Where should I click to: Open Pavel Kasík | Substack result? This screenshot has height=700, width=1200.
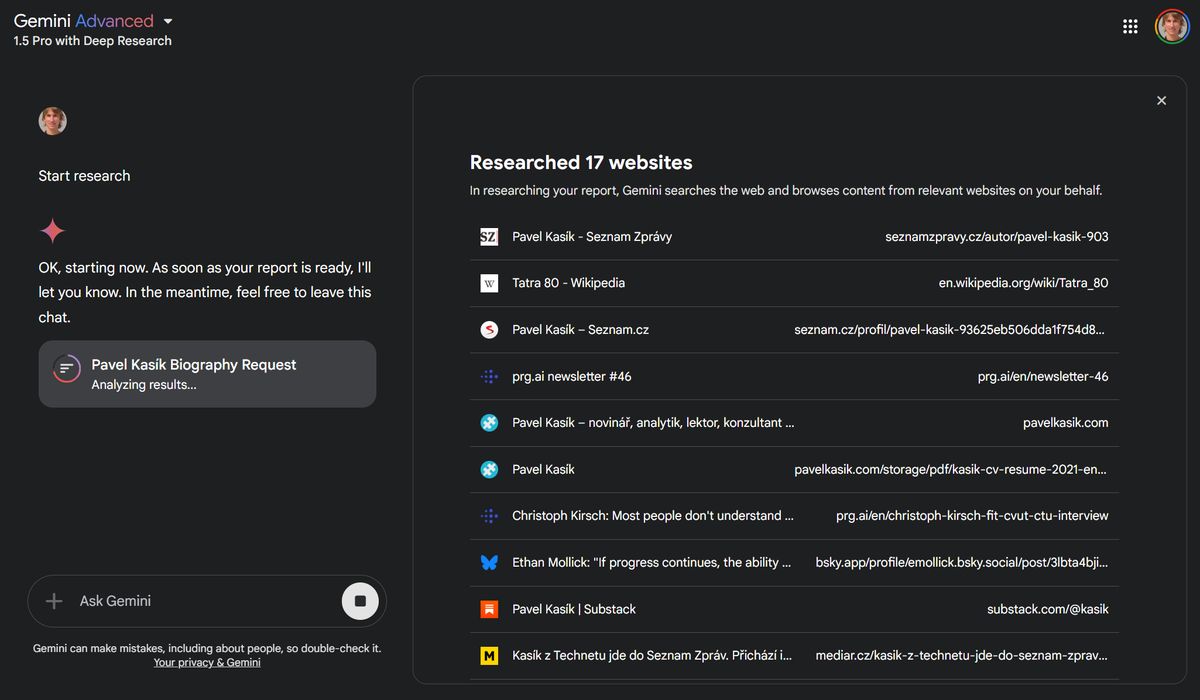[794, 609]
